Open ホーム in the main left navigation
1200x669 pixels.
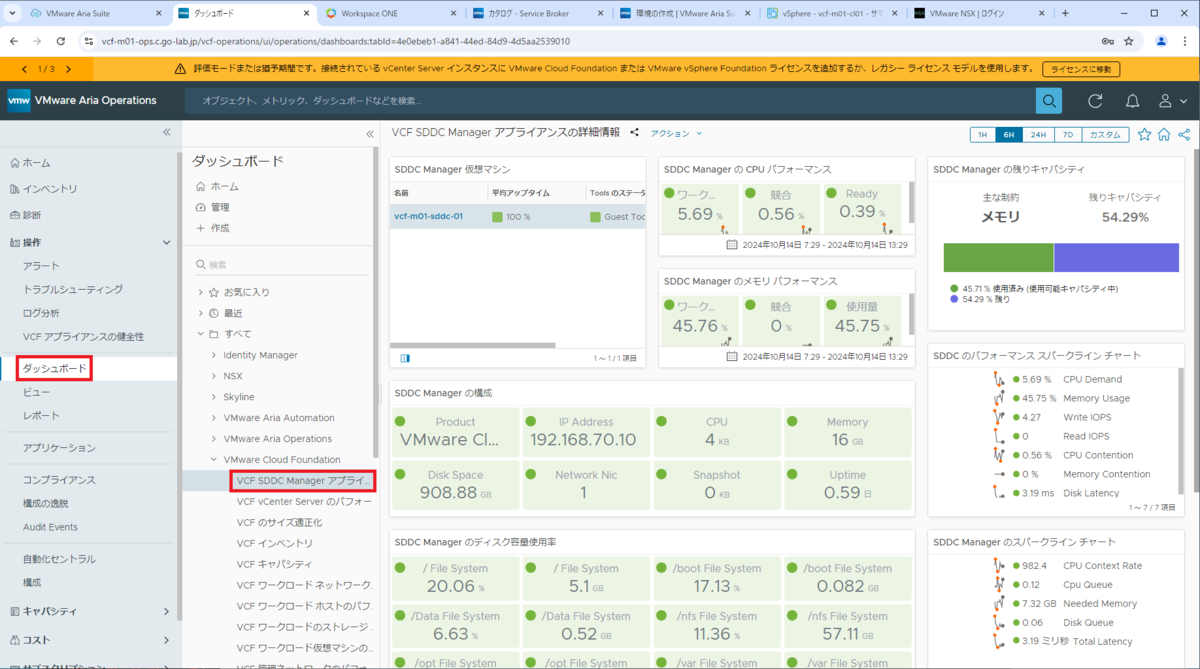coord(36,163)
